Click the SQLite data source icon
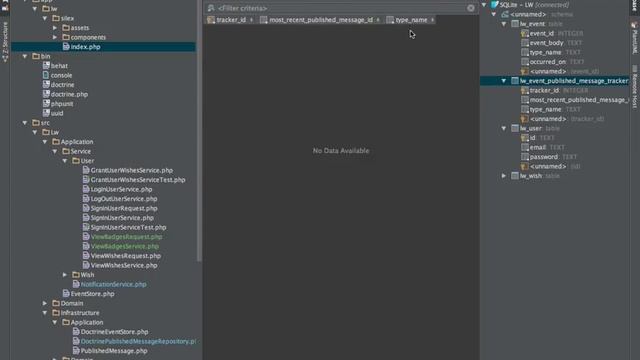 (494, 5)
